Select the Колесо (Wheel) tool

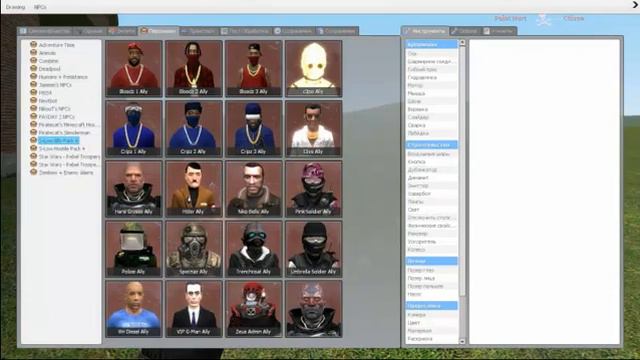click(431, 249)
